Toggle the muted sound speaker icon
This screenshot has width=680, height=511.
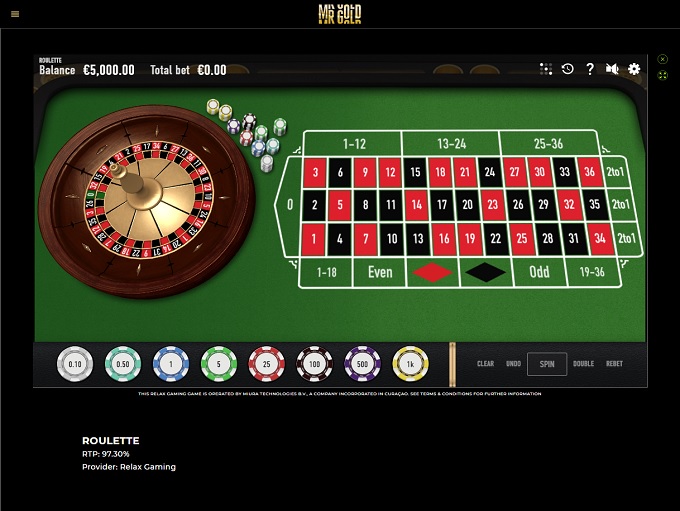612,69
